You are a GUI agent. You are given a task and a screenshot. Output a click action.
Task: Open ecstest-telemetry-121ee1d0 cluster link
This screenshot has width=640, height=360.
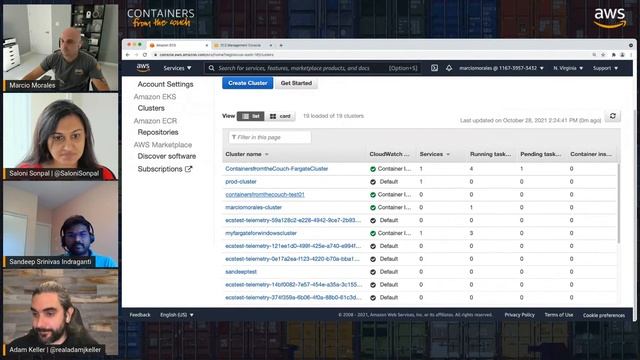tap(293, 246)
